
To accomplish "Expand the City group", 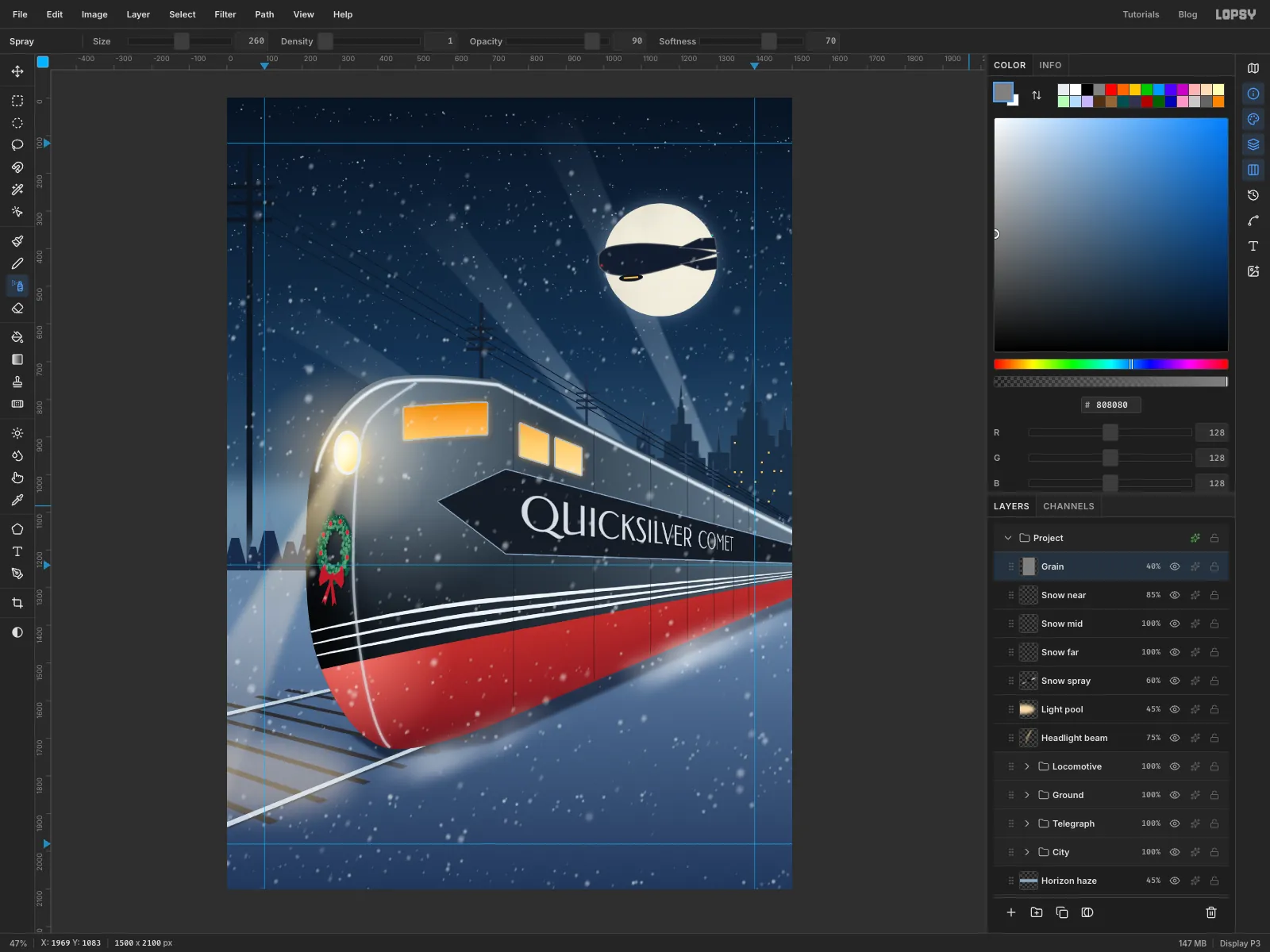I will [x=1027, y=852].
